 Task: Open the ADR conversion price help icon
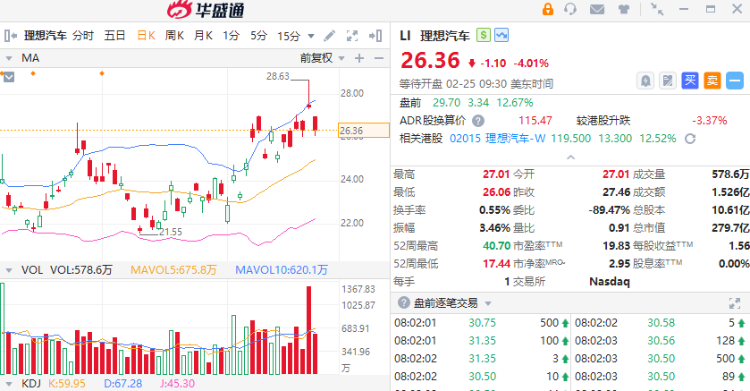point(478,121)
